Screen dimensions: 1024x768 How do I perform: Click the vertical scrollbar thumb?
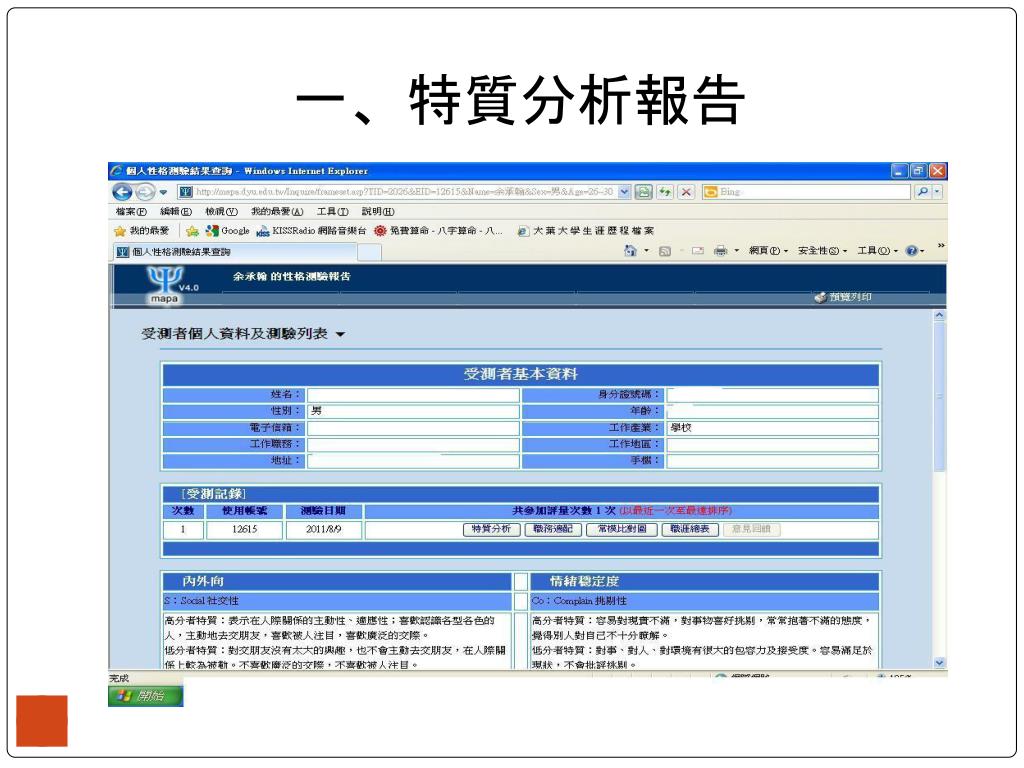pyautogui.click(x=940, y=396)
